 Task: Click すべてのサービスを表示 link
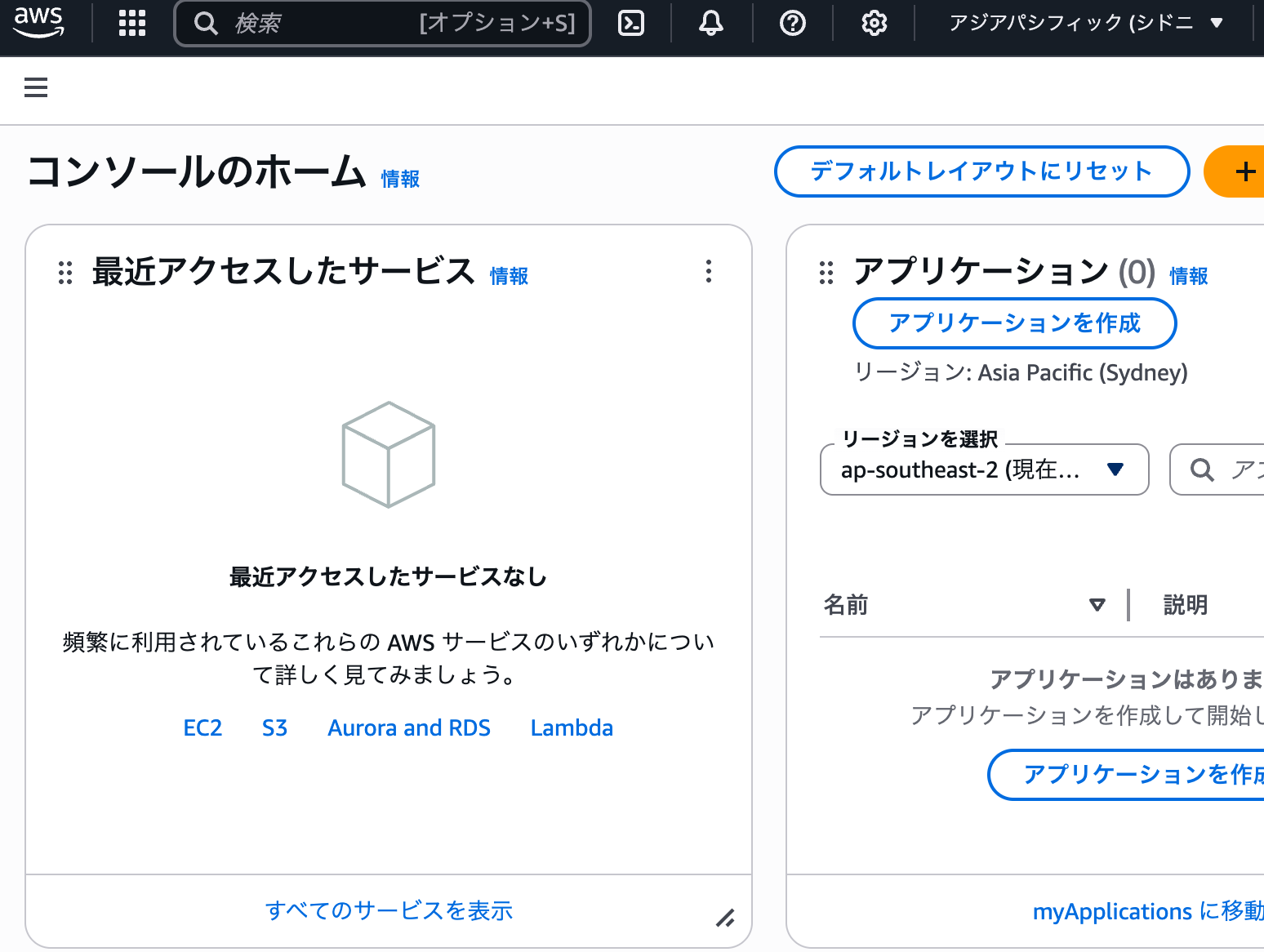[x=389, y=910]
